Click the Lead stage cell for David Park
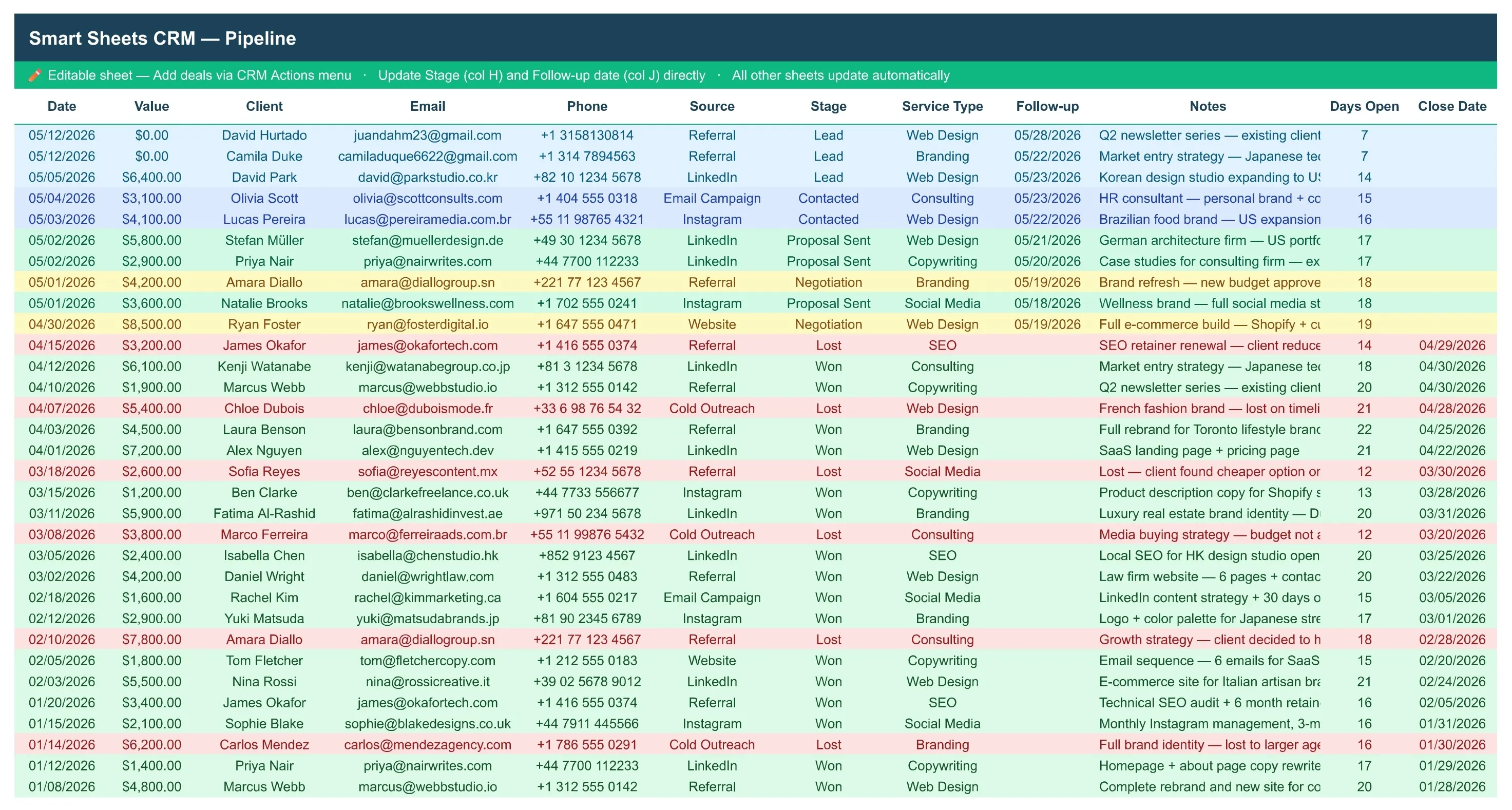This screenshot has width=1512, height=810. tap(828, 177)
